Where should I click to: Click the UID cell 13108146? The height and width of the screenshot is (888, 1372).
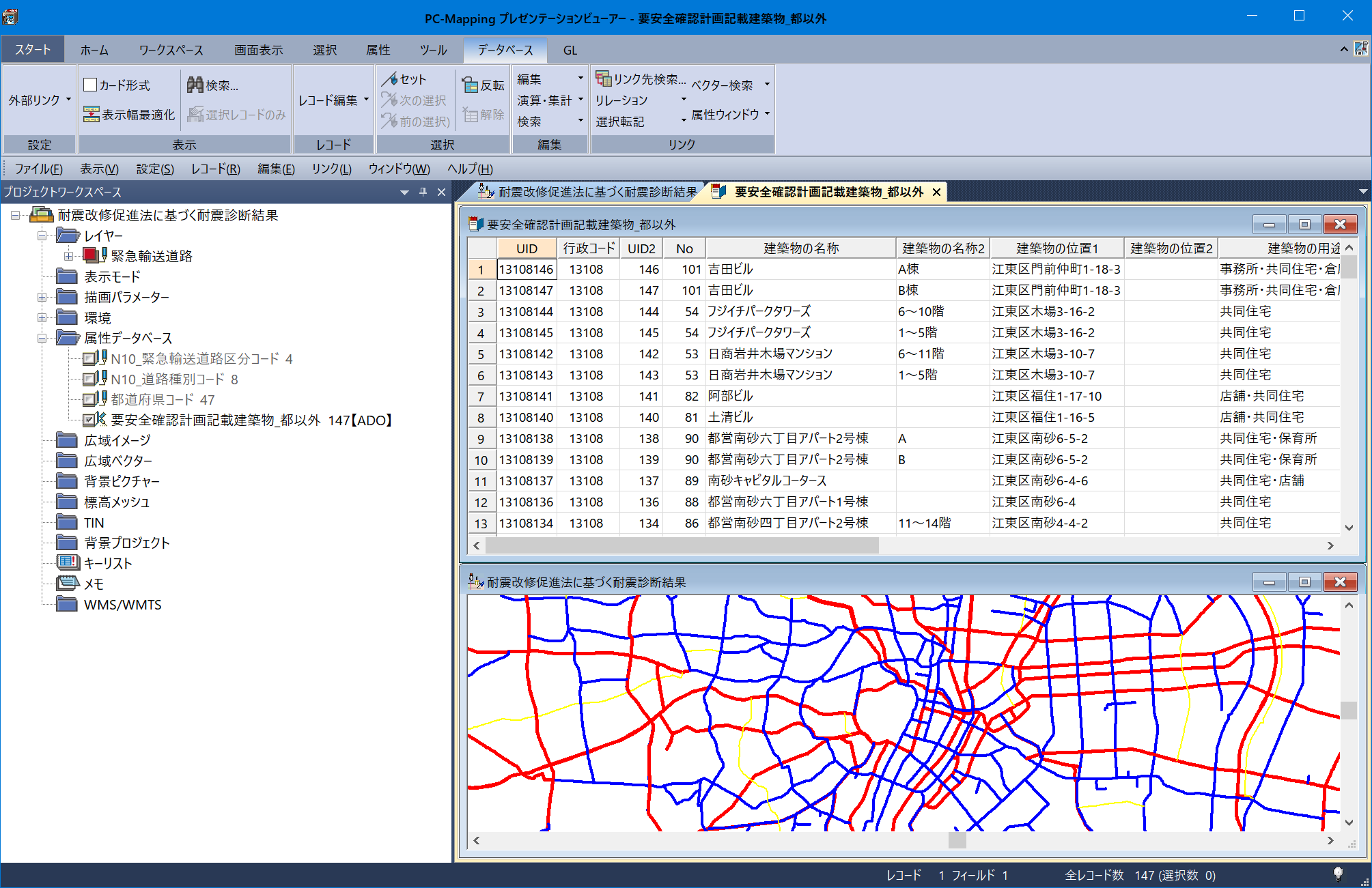[x=527, y=270]
